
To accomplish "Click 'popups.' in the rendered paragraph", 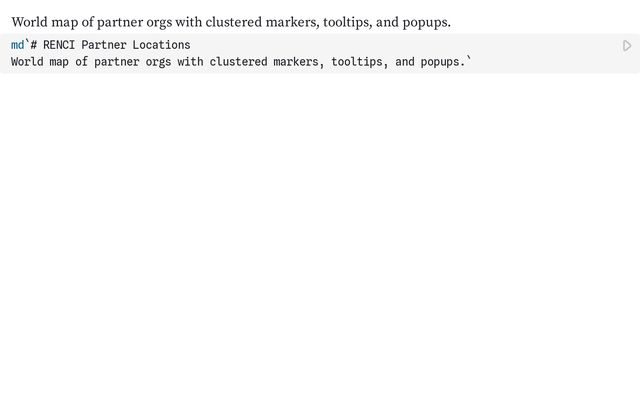I will point(427,23).
